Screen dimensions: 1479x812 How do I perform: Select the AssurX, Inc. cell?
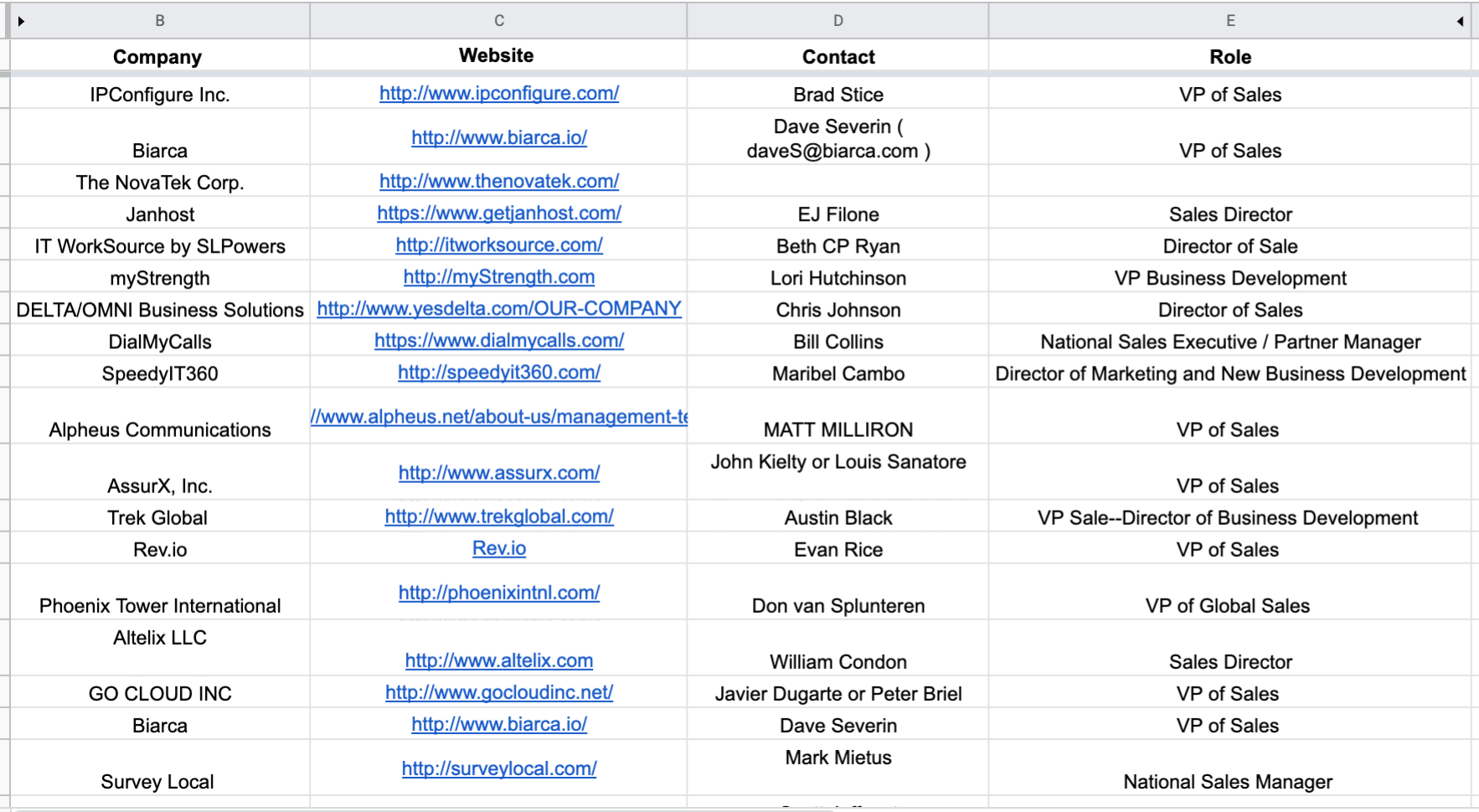click(160, 472)
